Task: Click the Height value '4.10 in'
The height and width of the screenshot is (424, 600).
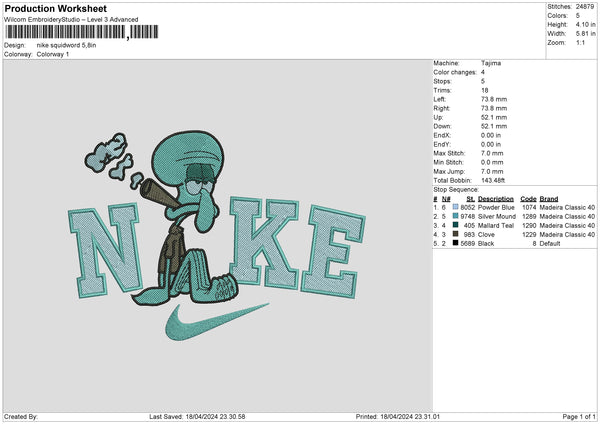Action: (585, 24)
